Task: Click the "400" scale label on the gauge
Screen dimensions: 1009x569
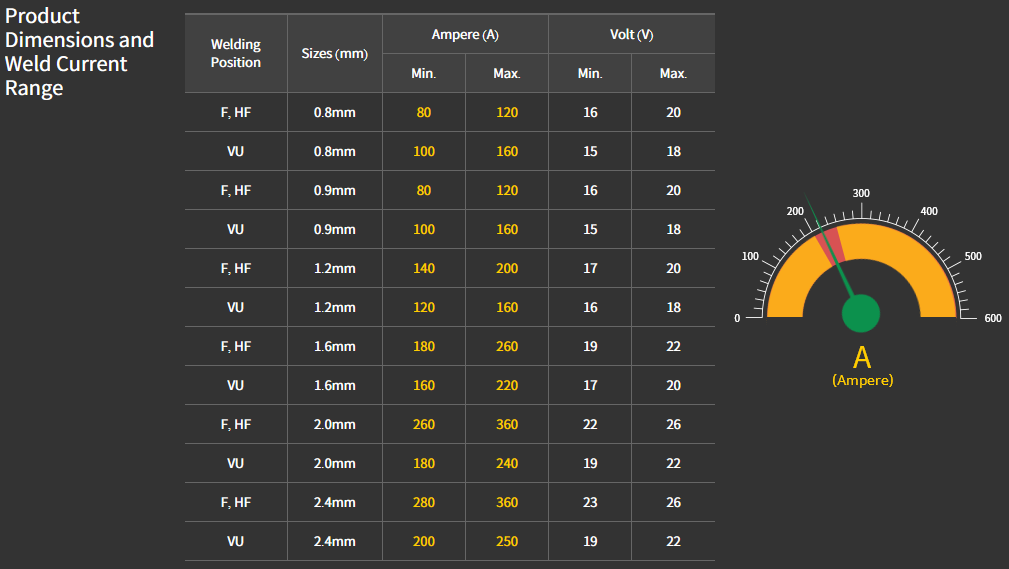Action: pyautogui.click(x=929, y=211)
